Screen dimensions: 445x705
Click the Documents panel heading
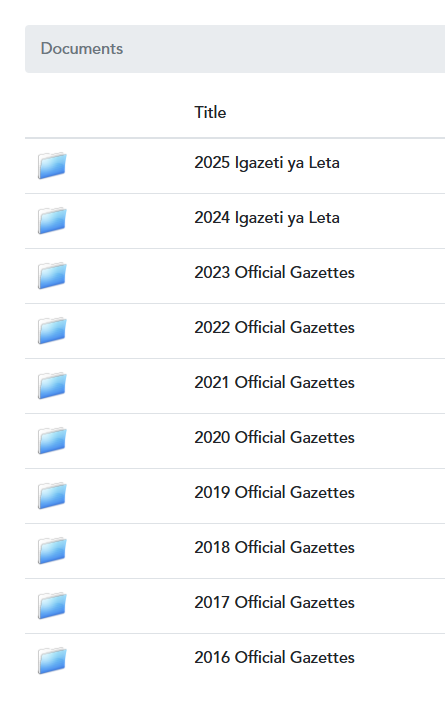82,49
